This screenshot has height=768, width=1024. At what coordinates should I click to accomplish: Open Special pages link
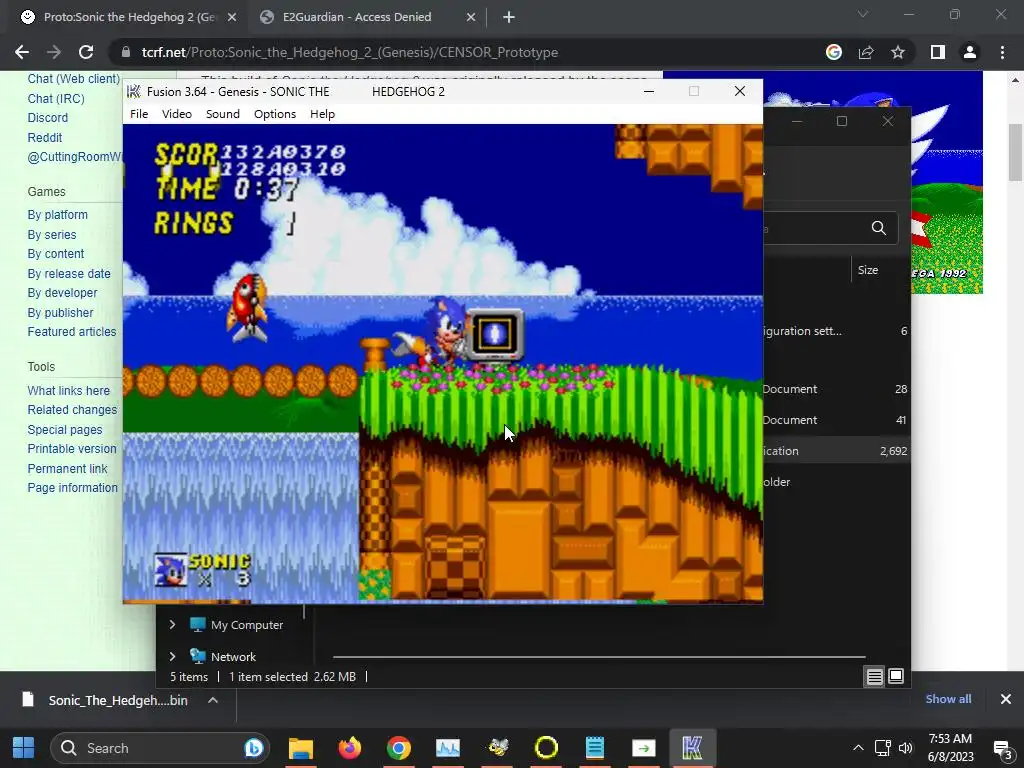[65, 430]
